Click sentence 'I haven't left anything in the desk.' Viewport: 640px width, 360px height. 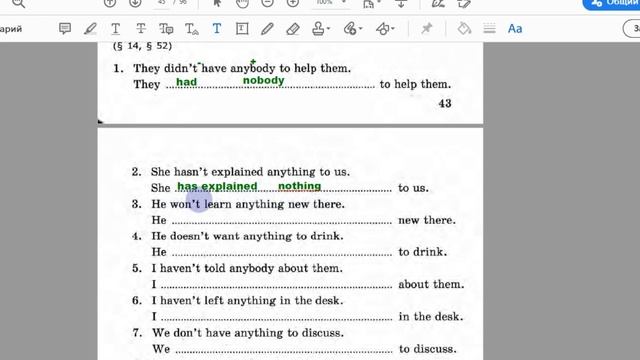[247, 300]
